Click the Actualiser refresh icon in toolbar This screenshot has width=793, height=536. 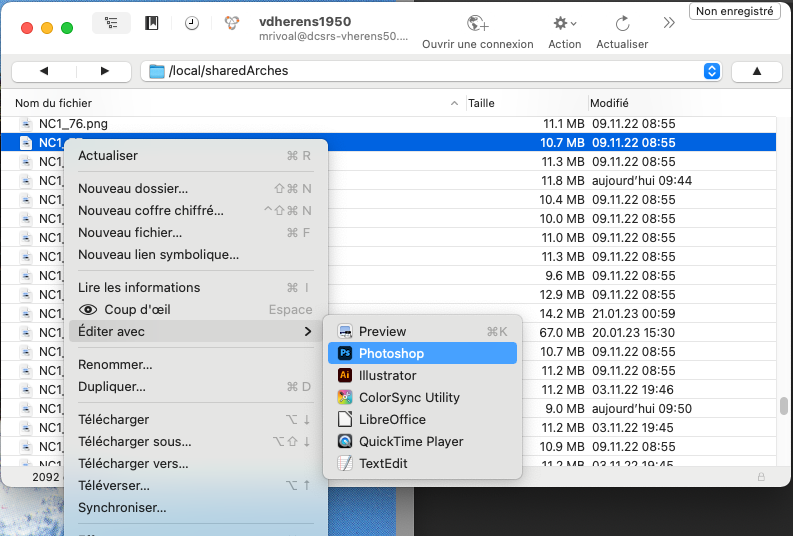click(622, 24)
